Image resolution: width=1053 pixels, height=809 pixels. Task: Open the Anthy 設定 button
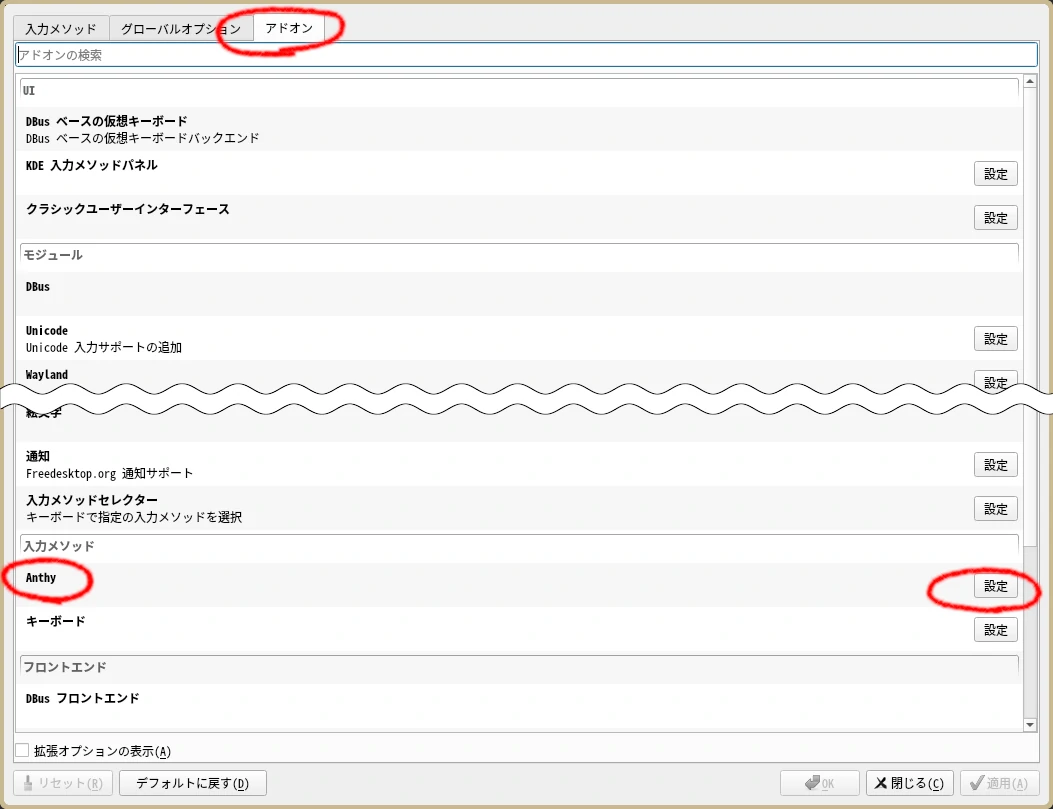pos(995,586)
